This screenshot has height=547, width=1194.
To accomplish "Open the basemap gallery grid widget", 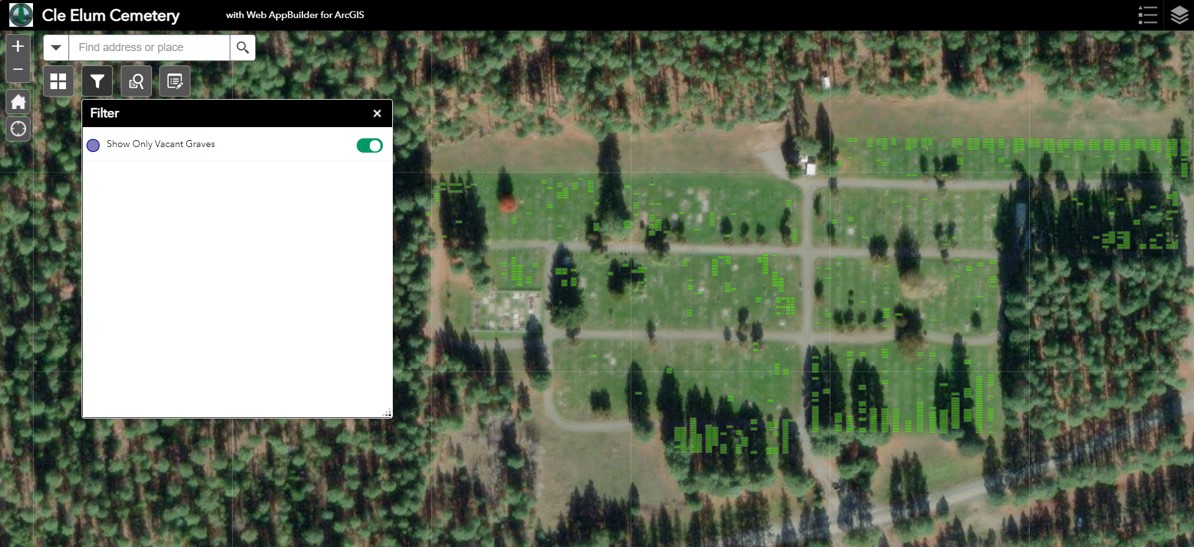I will pos(59,81).
